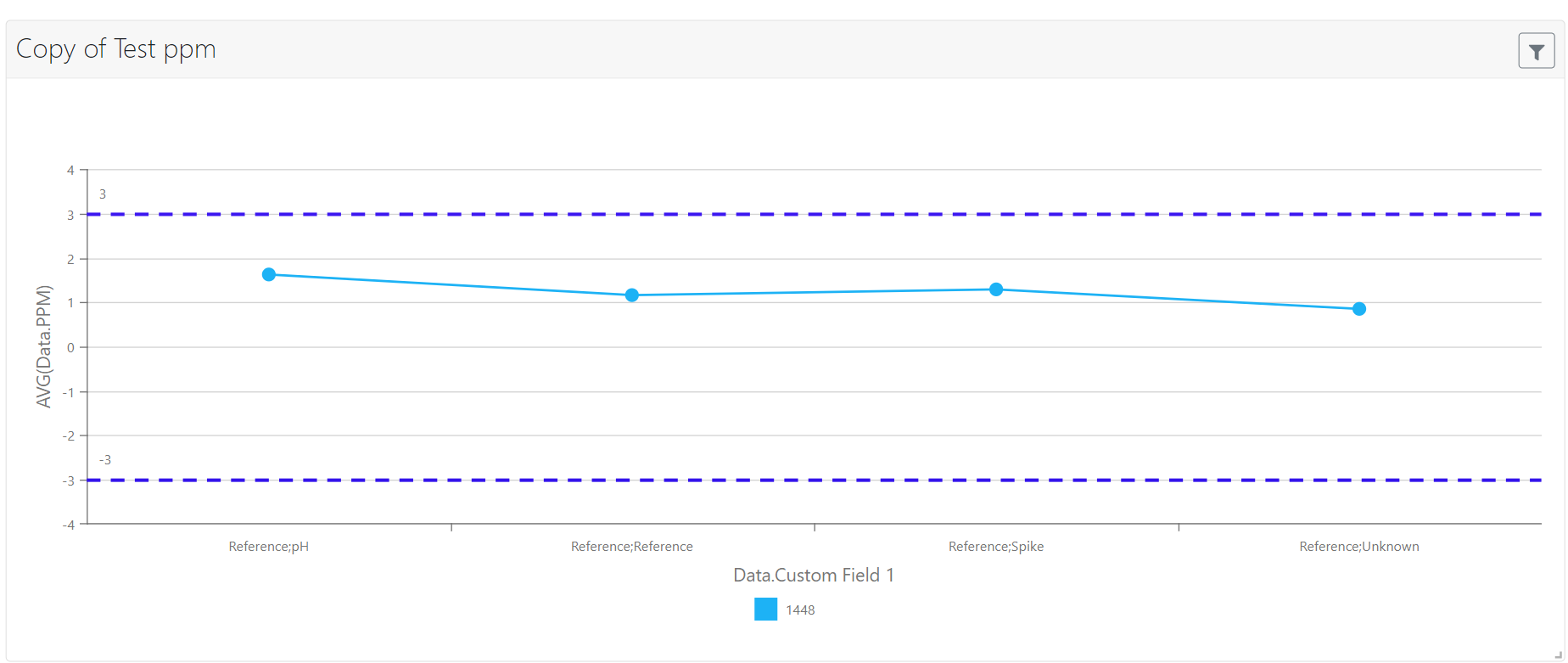The width and height of the screenshot is (1568, 663).
Task: Click the Copy of Test ppm title
Action: click(116, 49)
